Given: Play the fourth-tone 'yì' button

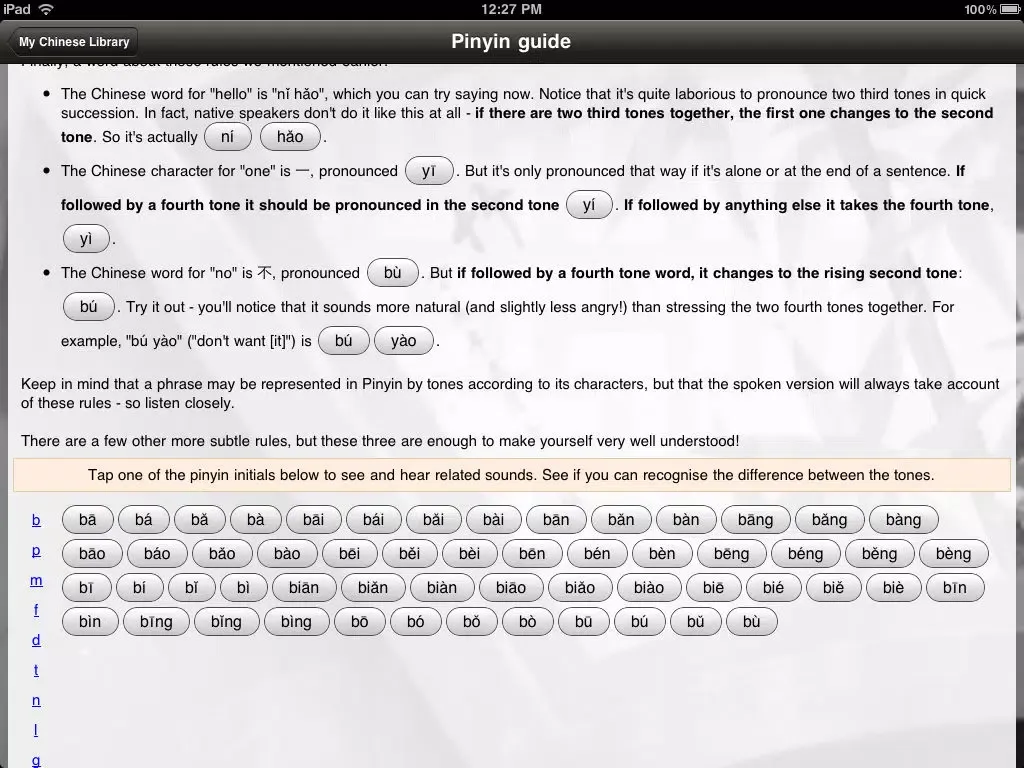Looking at the screenshot, I should pyautogui.click(x=86, y=238).
